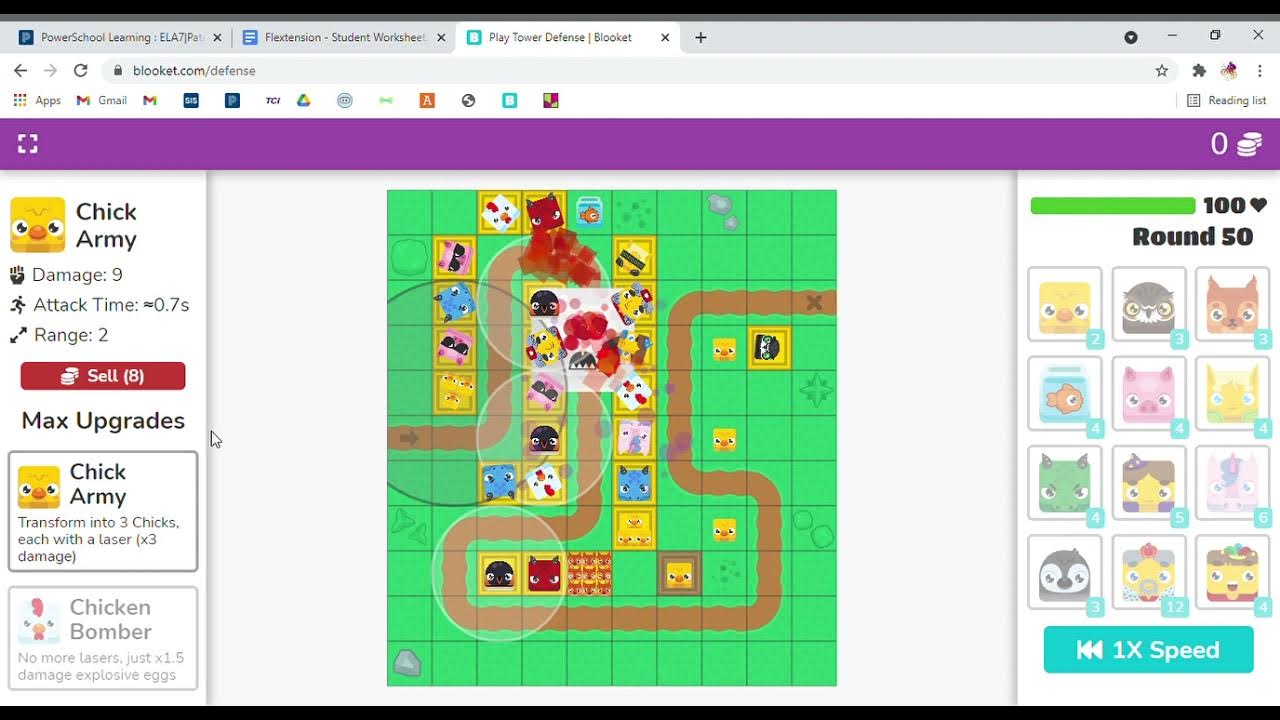Choose the Chicken Bomber upgrade card
1280x720 pixels.
[103, 638]
